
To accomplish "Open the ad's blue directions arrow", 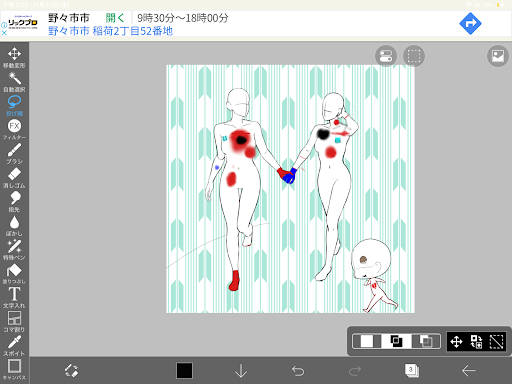I will 470,23.
